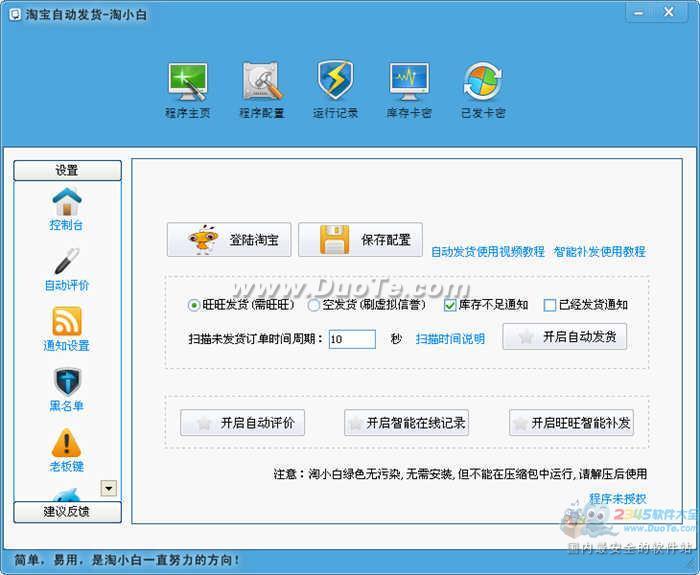Click the 扫描未发货订单时间周期 label

[256, 339]
